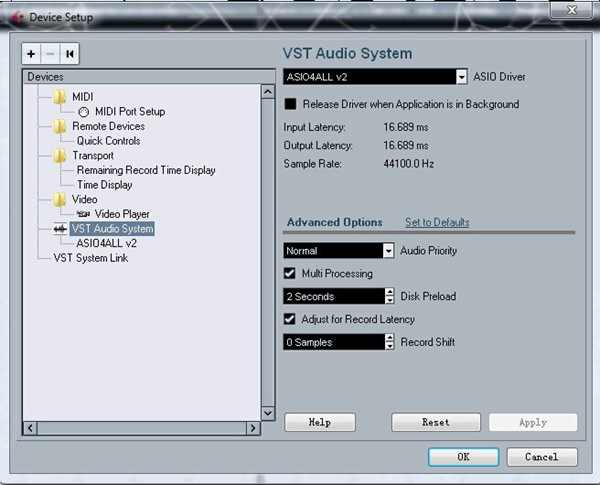Click the Set to Defaults link
600x485 pixels.
click(437, 222)
